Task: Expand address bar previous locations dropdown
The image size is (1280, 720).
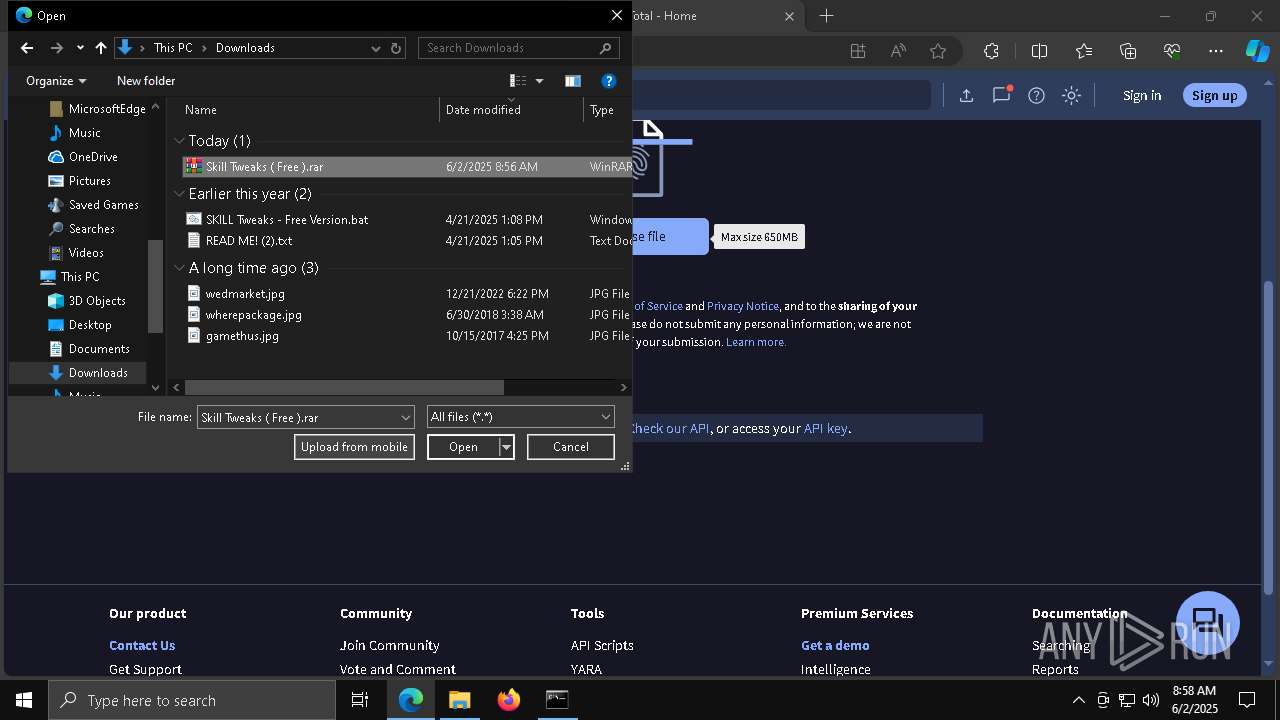Action: coord(376,48)
